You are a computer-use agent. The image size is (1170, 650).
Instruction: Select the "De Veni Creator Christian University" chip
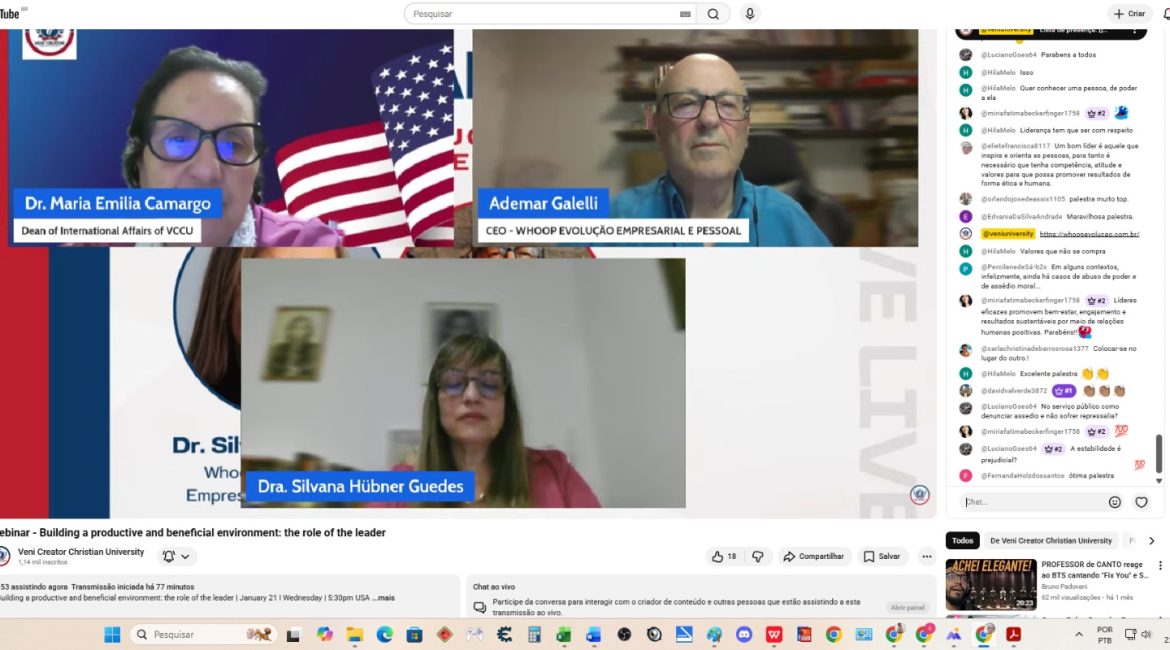pos(1051,541)
